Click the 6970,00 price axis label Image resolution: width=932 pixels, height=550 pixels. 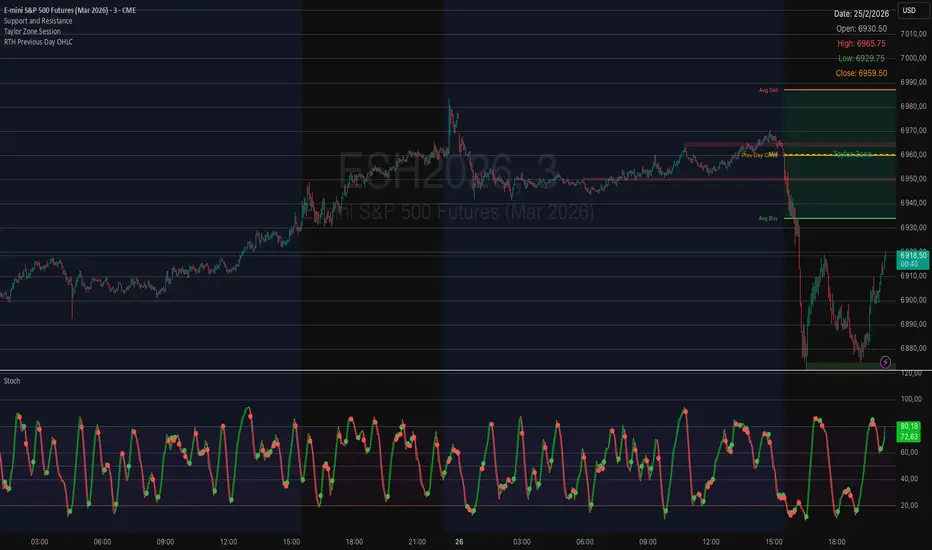[913, 130]
